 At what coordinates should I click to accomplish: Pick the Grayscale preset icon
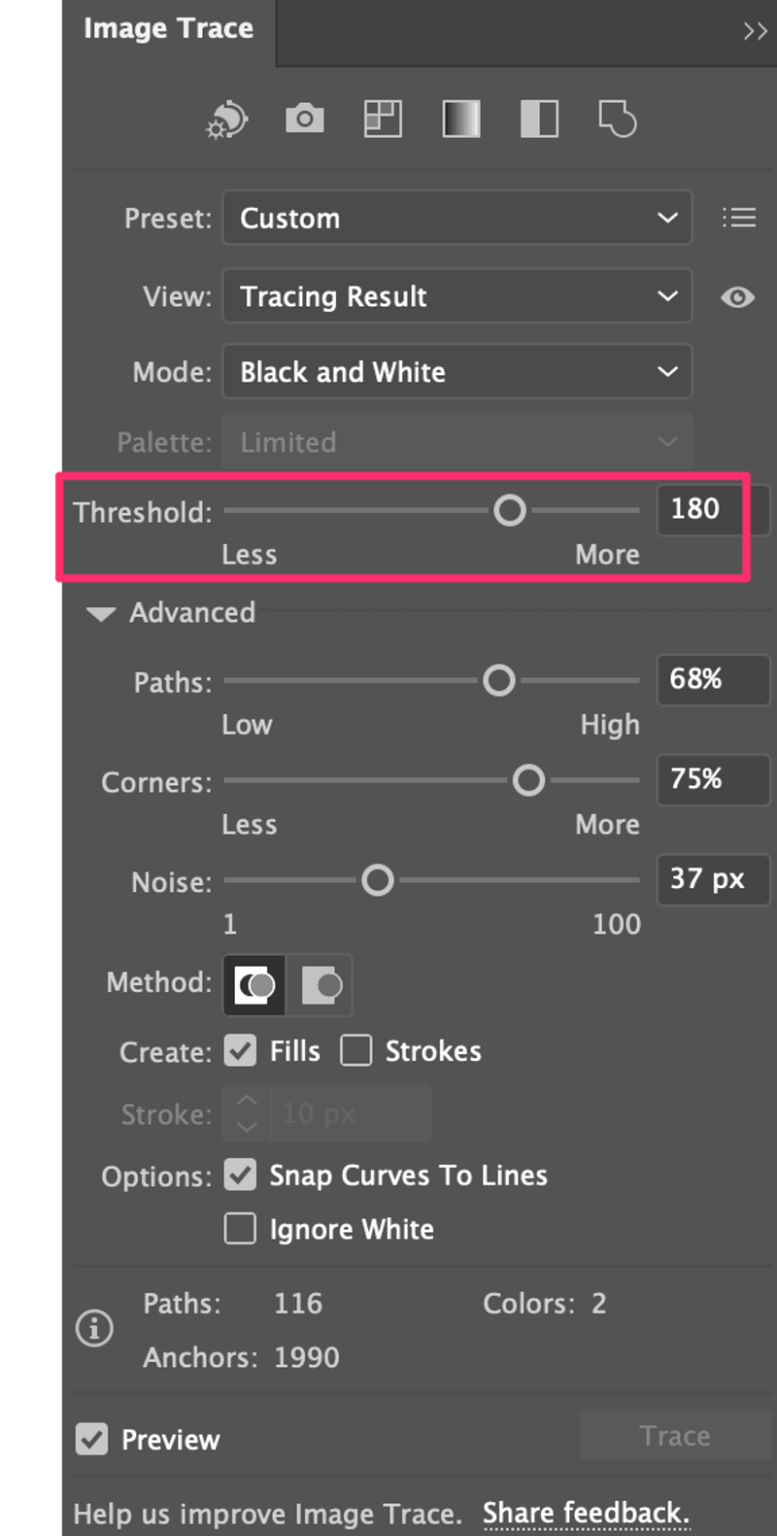[459, 118]
